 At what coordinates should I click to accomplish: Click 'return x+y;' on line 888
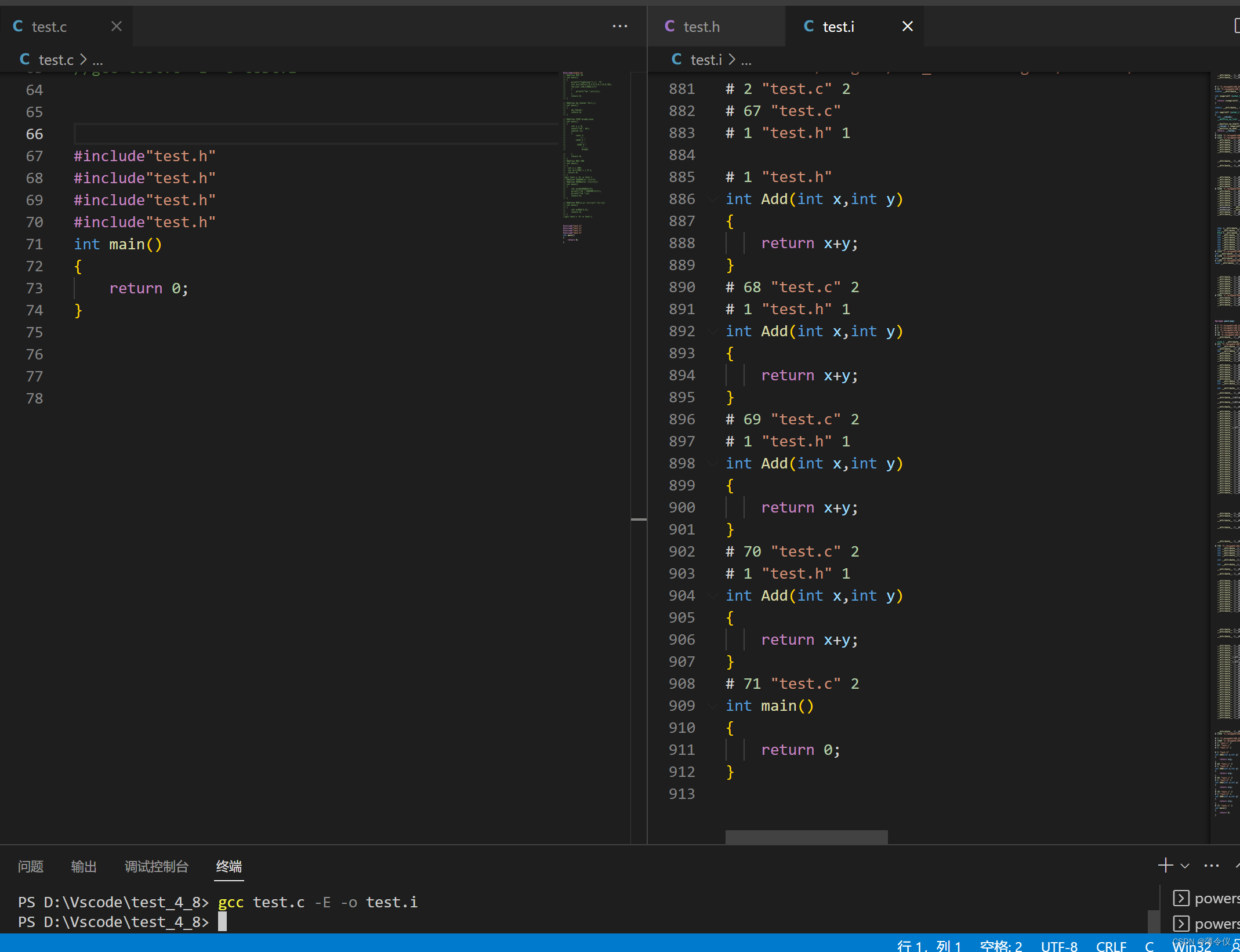click(x=810, y=243)
